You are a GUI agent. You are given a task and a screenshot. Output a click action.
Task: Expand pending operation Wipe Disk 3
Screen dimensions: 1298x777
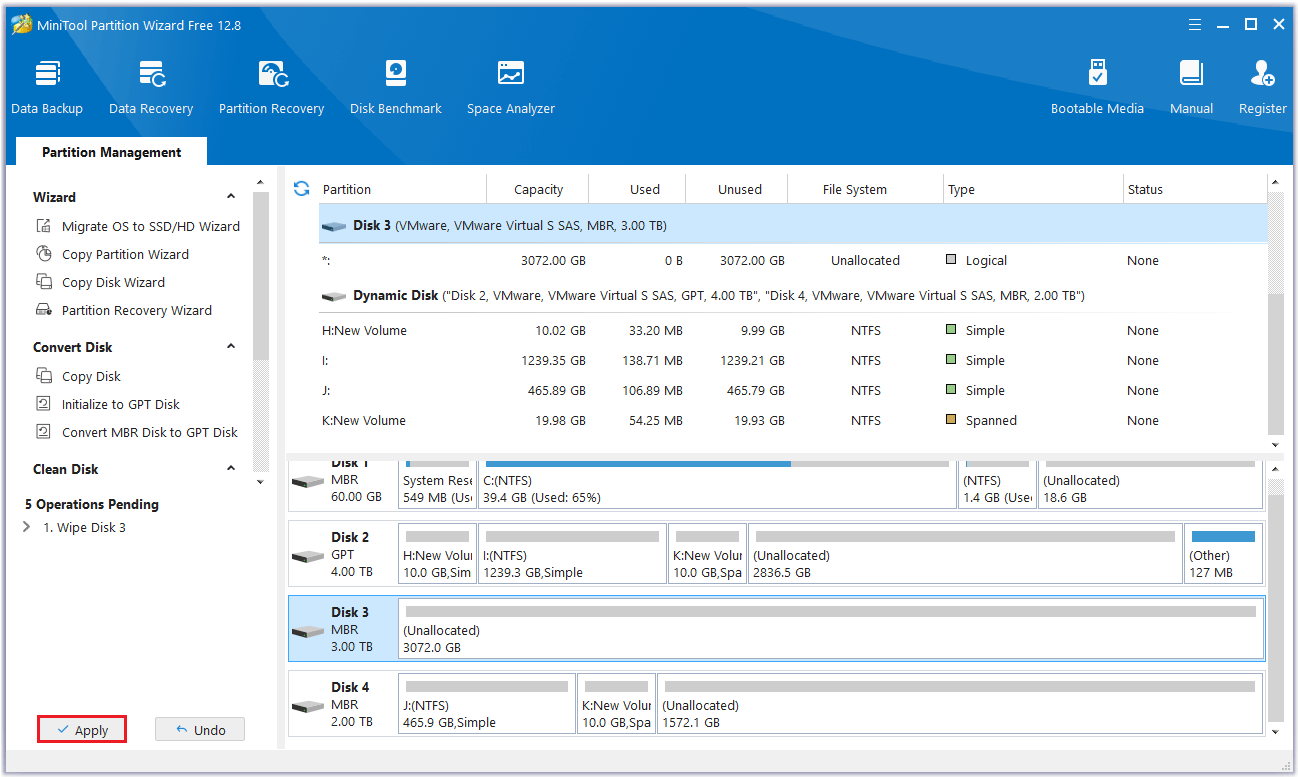pyautogui.click(x=27, y=527)
